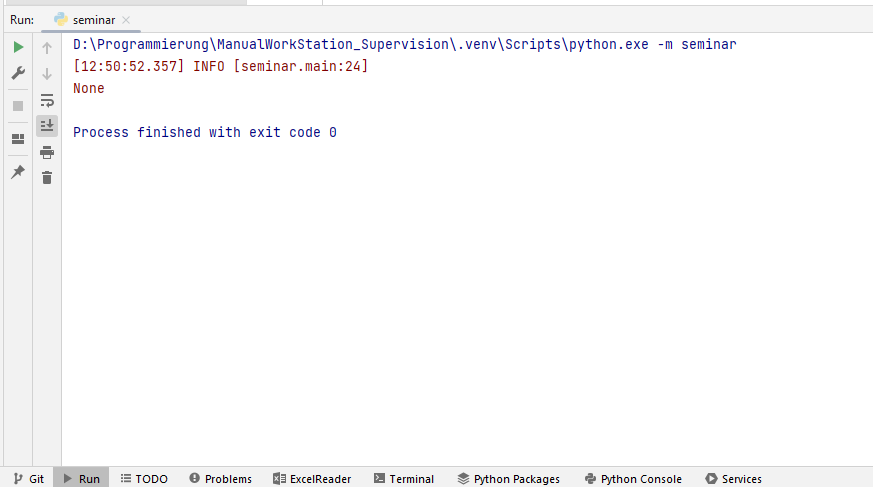Close the seminar run tab
The image size is (873, 487).
126,20
